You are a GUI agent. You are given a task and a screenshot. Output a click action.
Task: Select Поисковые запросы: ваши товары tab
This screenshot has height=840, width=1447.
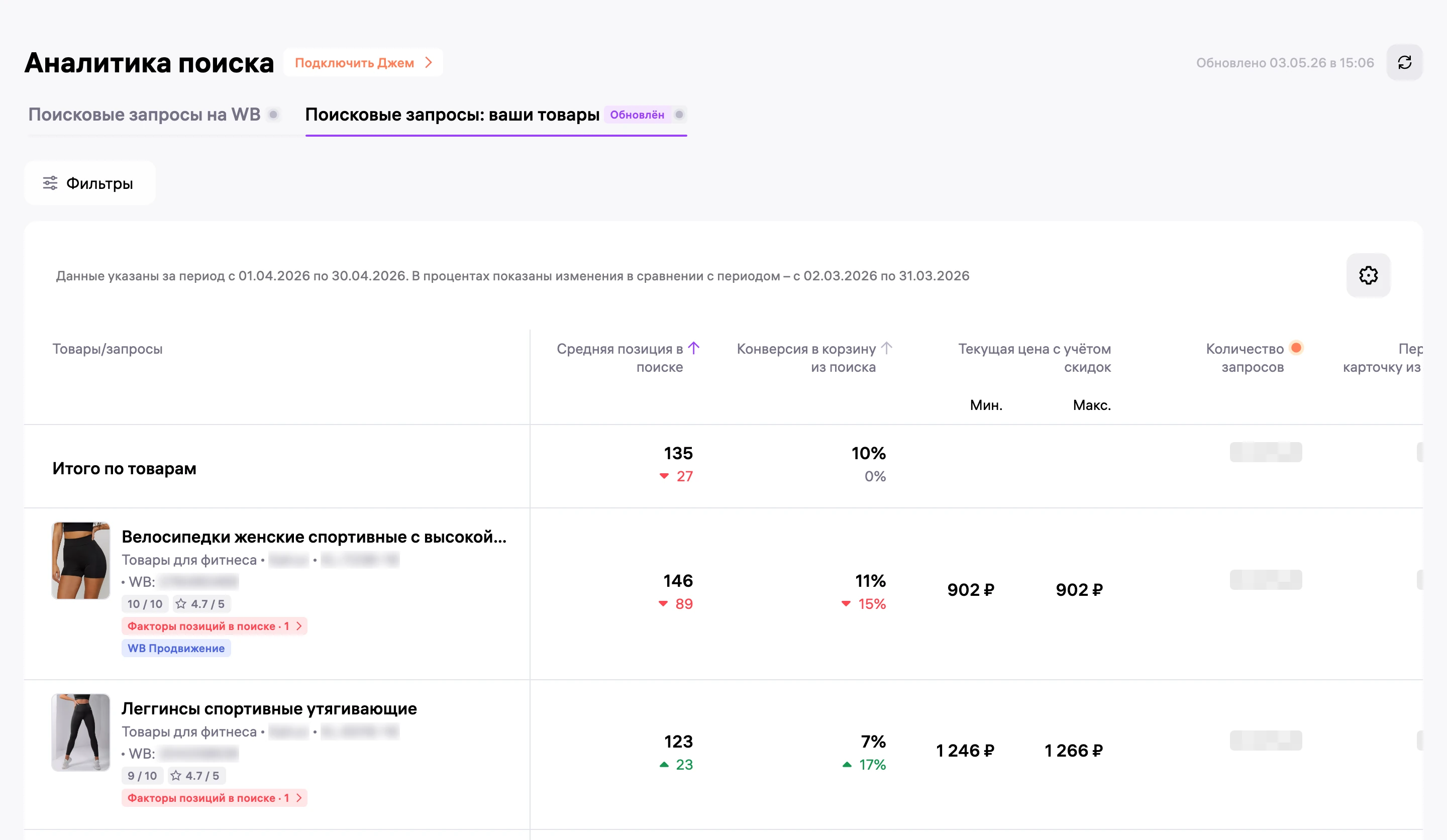(452, 114)
